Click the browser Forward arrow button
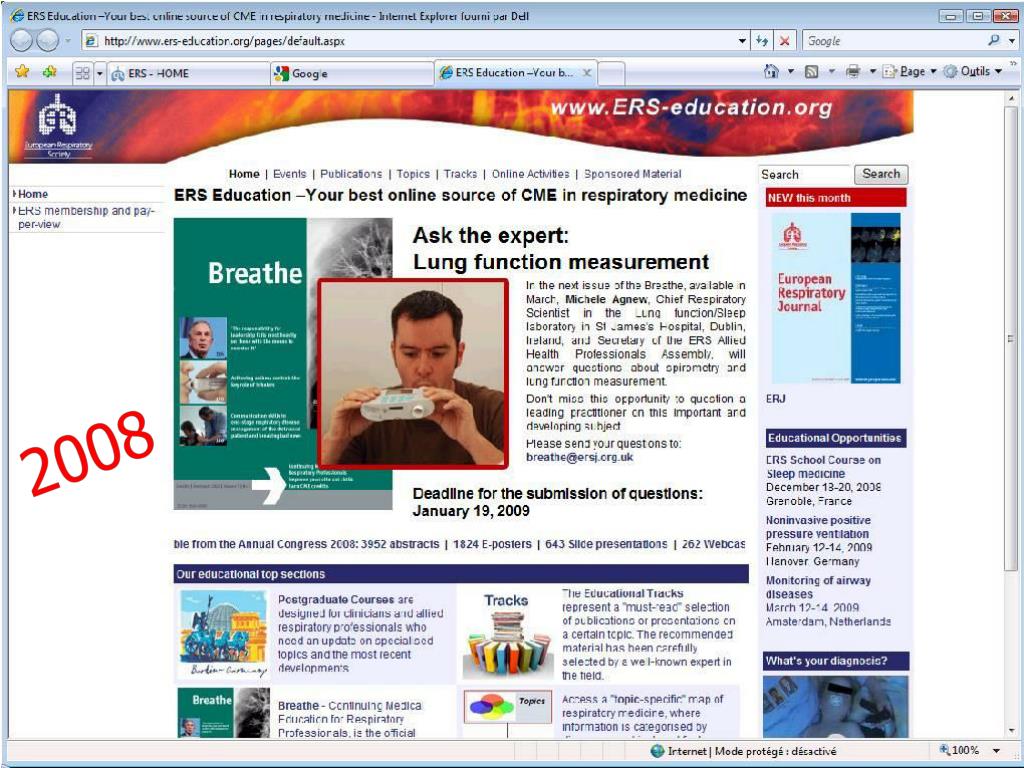The image size is (1024, 768). click(48, 41)
